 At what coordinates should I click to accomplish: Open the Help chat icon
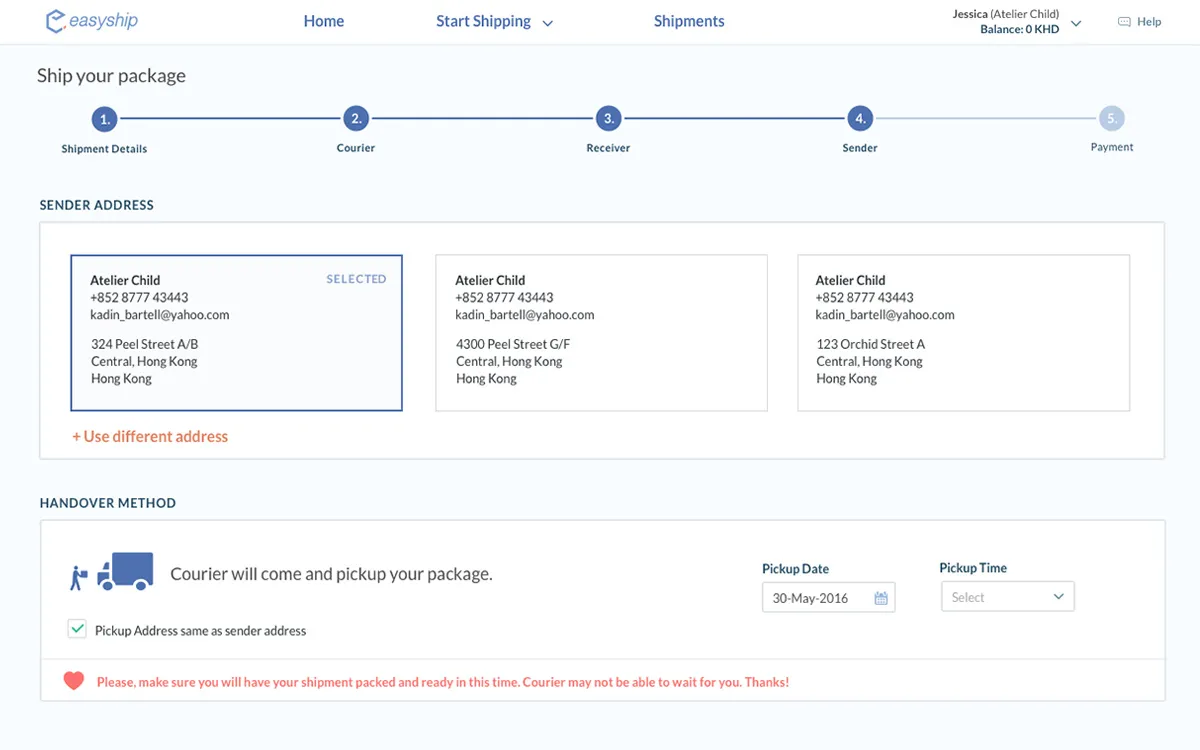pyautogui.click(x=1124, y=22)
